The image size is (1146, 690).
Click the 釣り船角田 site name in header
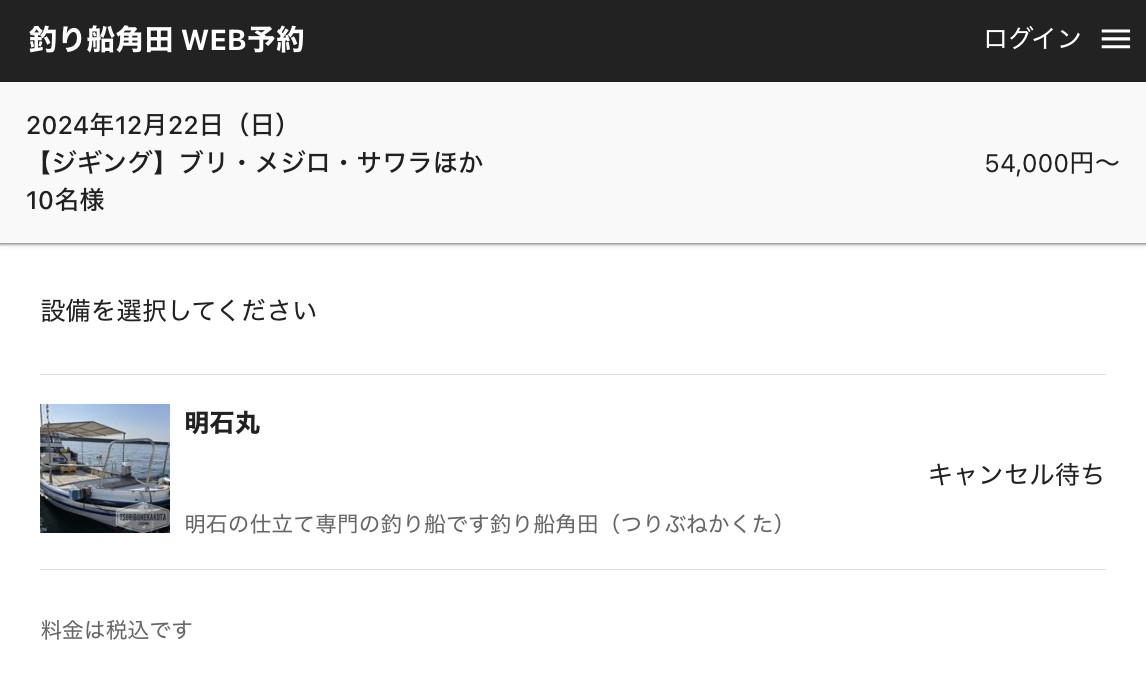100,39
